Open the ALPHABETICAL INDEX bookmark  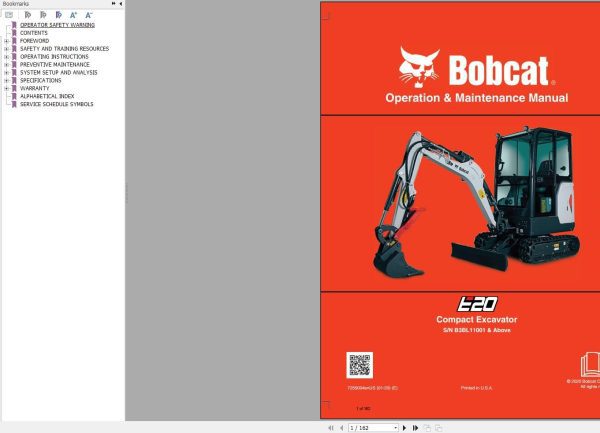[47, 96]
